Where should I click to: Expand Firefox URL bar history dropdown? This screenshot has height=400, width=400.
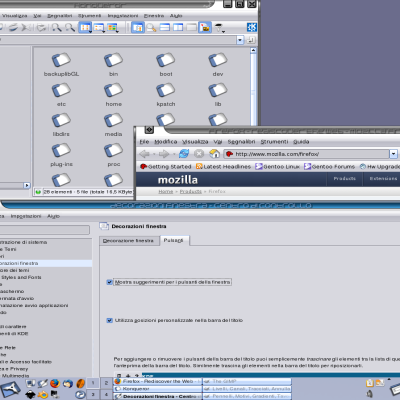pyautogui.click(x=393, y=154)
